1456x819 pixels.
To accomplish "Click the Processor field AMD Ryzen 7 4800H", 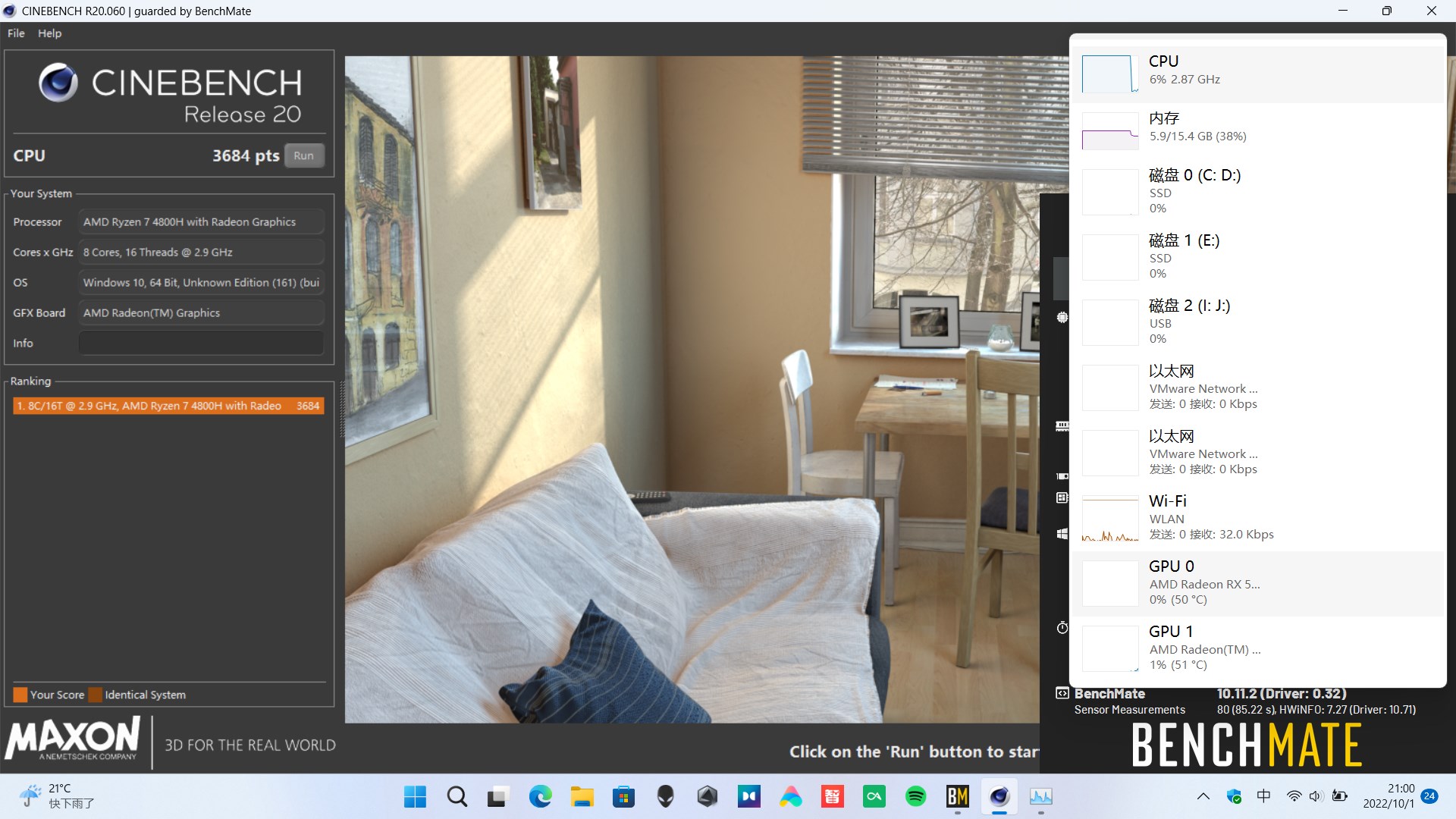I will [x=201, y=221].
